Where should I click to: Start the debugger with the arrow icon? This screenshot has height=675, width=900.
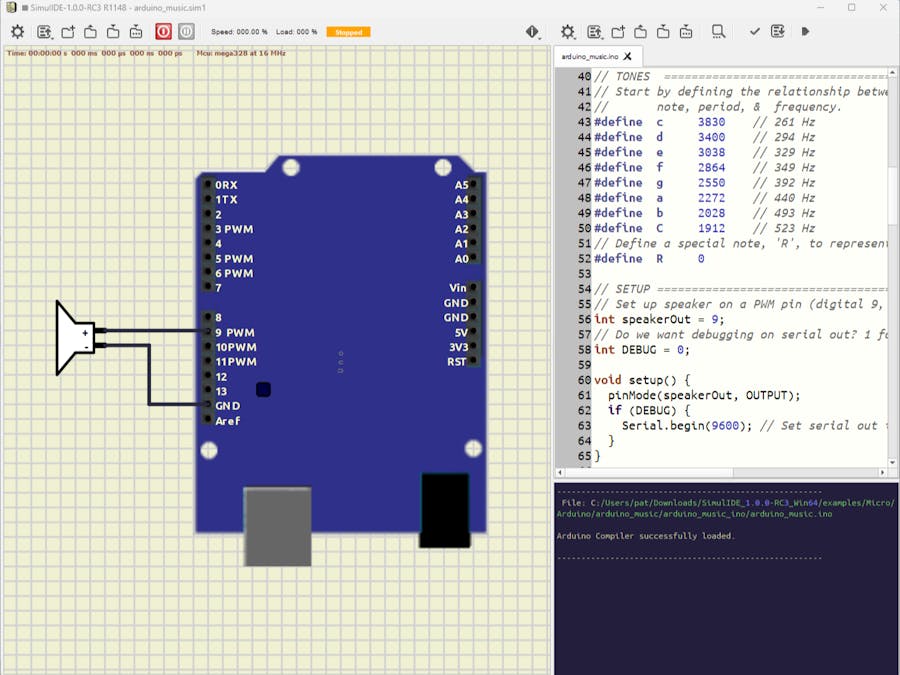click(806, 32)
